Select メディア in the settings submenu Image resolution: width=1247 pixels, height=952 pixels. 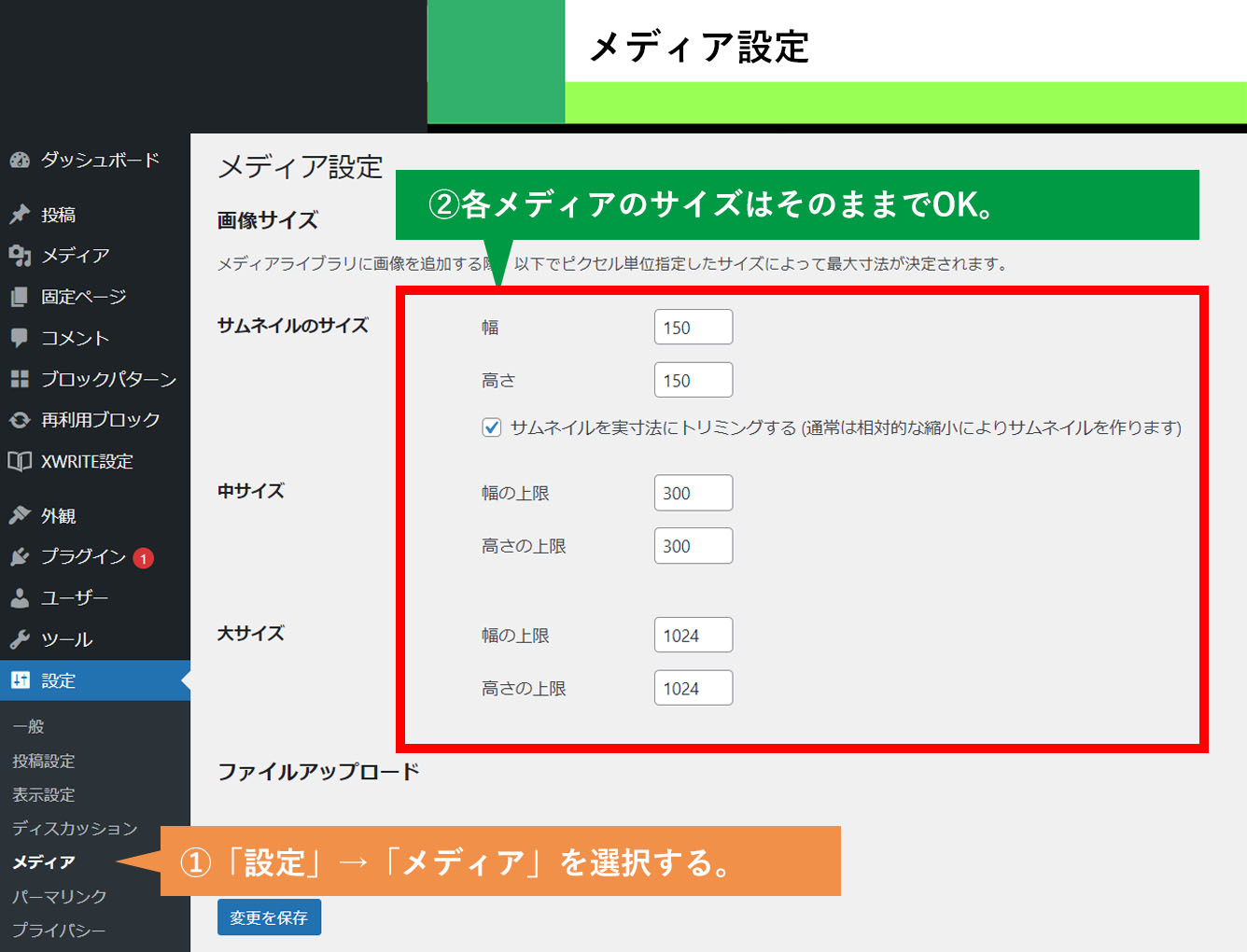click(44, 861)
